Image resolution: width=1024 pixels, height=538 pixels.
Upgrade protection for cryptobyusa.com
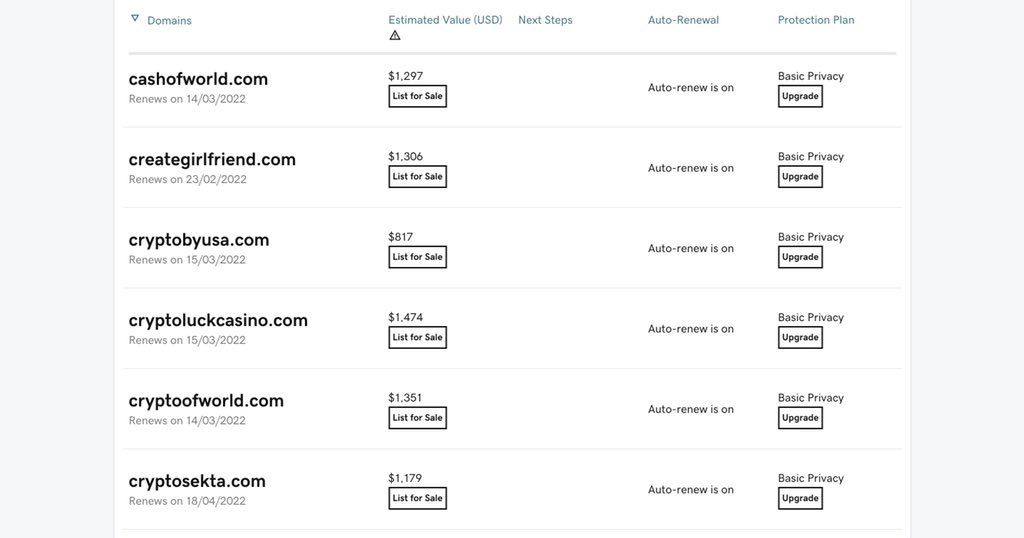[x=800, y=257]
